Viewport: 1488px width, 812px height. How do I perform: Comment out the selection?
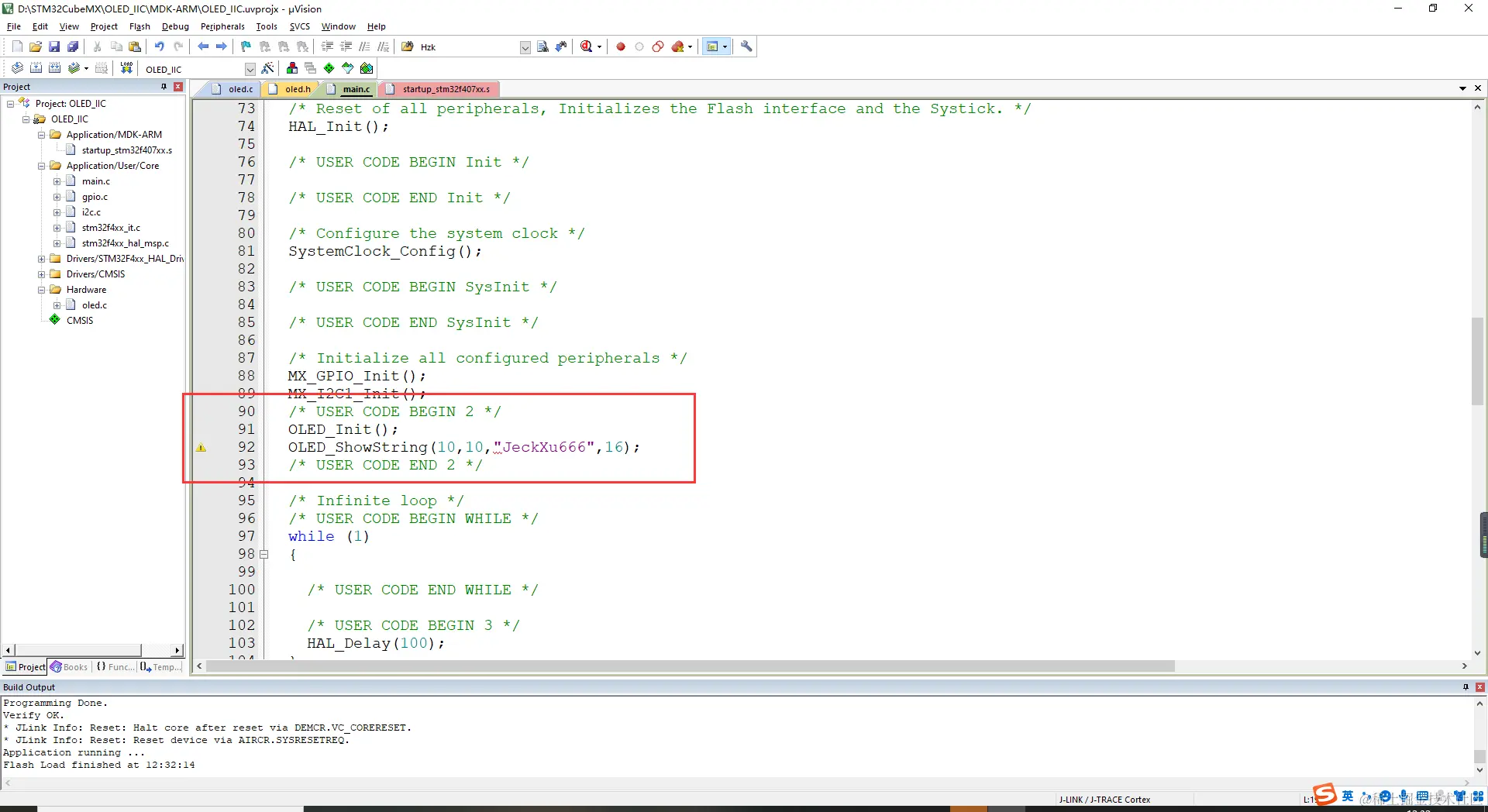tap(364, 46)
